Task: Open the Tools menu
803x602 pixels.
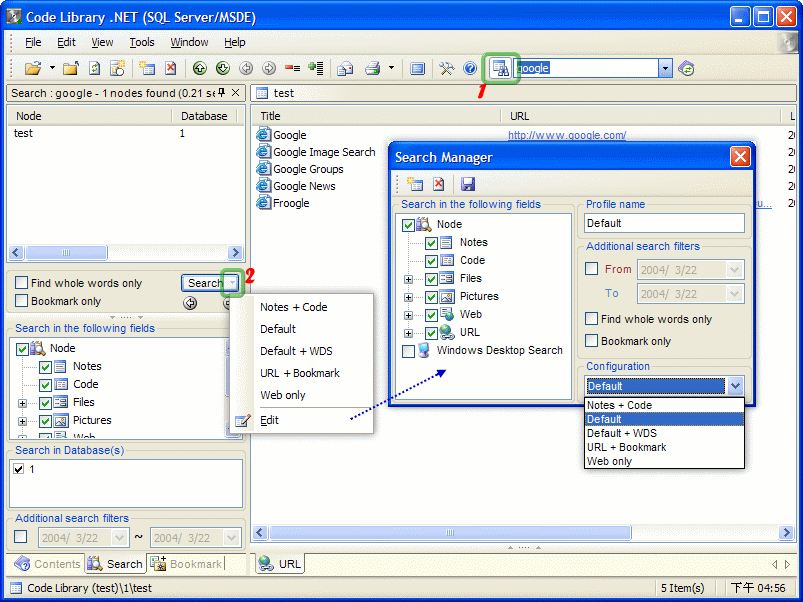Action: pyautogui.click(x=142, y=42)
